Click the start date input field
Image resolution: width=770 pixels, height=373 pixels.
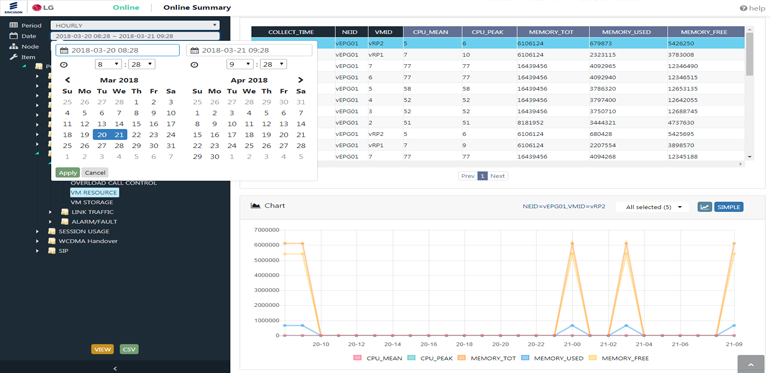(117, 50)
